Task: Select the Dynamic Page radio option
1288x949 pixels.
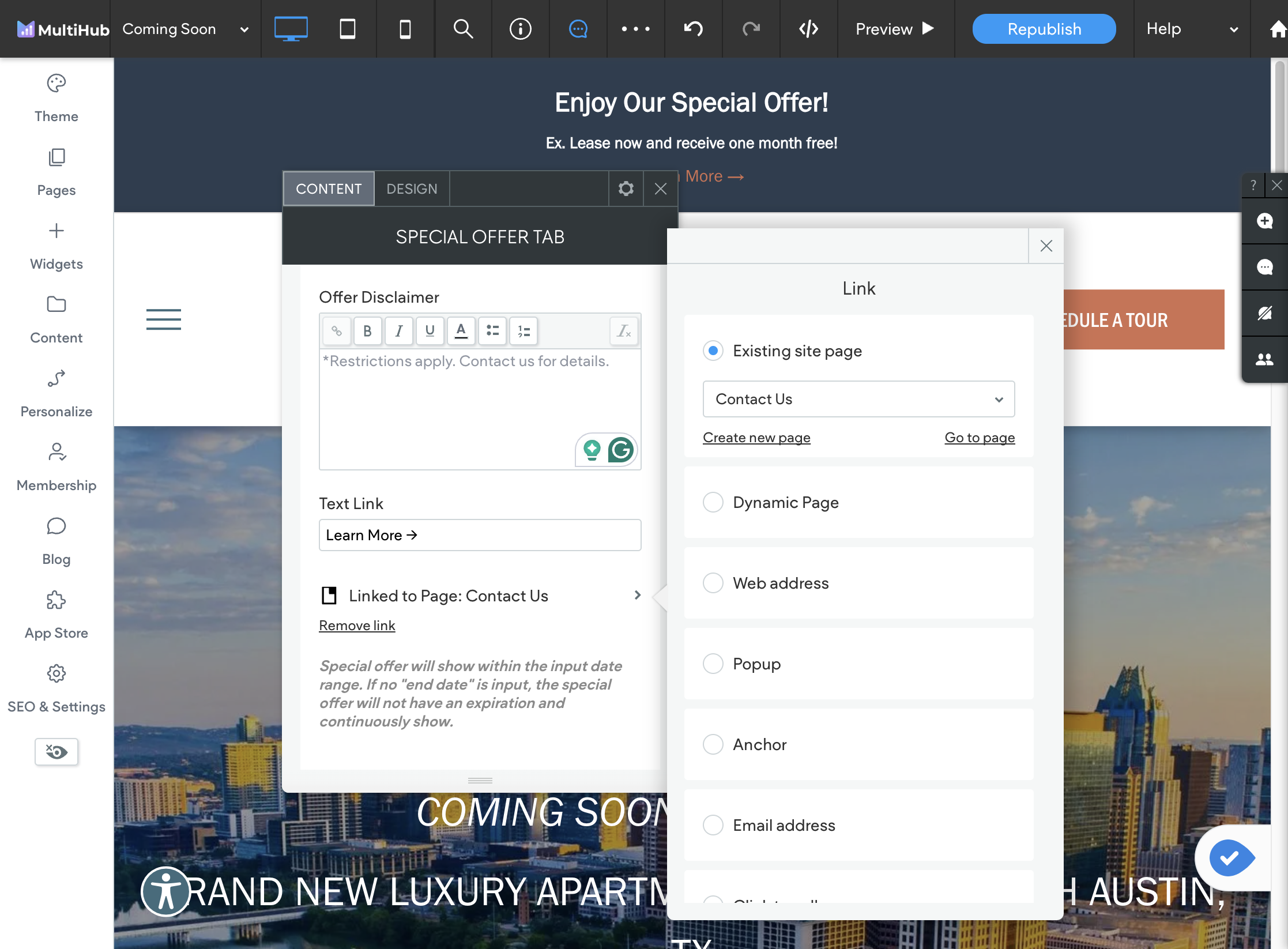Action: [713, 502]
